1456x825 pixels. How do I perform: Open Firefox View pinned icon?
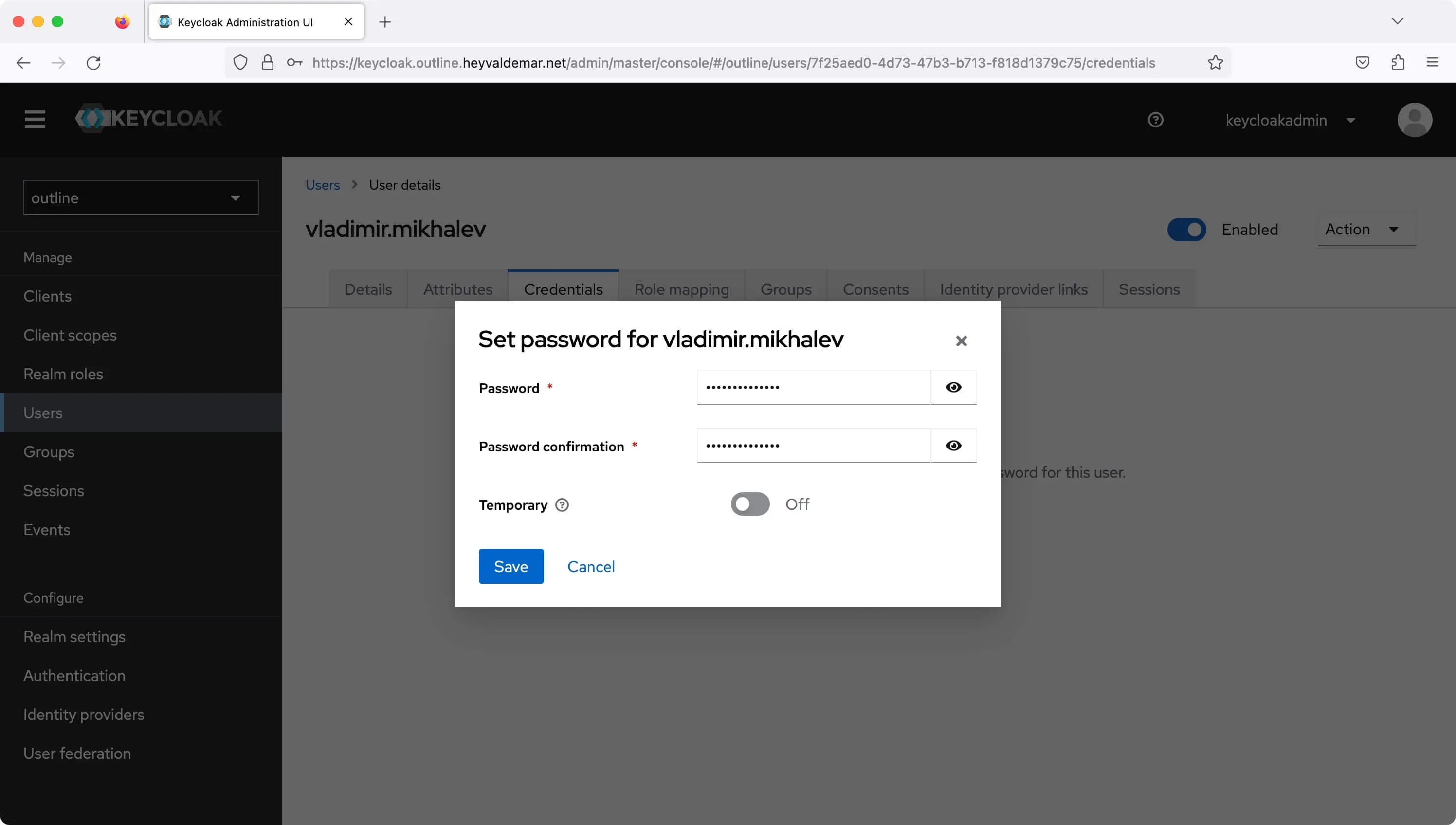(x=122, y=21)
